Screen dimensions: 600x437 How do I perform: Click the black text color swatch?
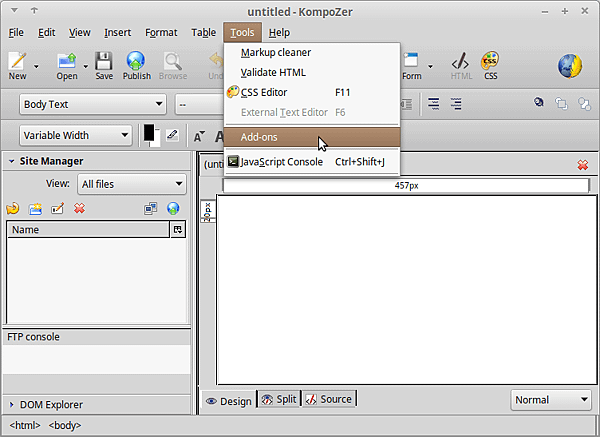149,133
